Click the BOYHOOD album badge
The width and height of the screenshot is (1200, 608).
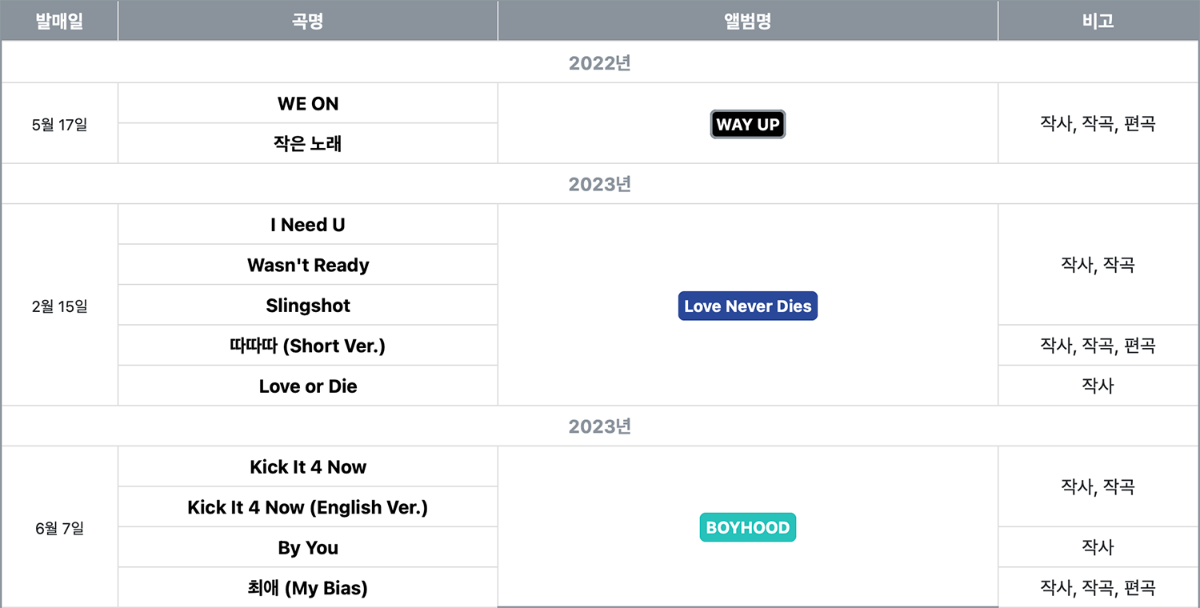(x=748, y=527)
